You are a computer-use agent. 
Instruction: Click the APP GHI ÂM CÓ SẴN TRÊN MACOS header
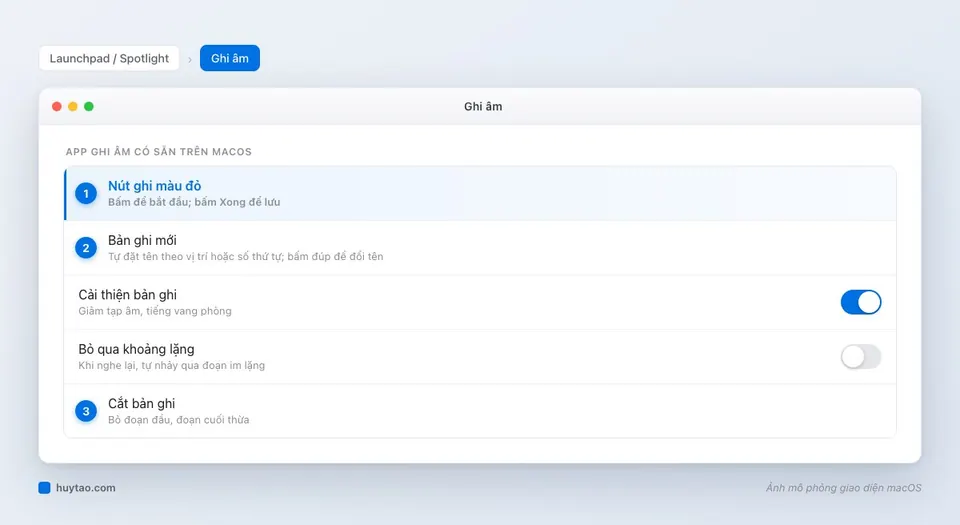coord(159,152)
